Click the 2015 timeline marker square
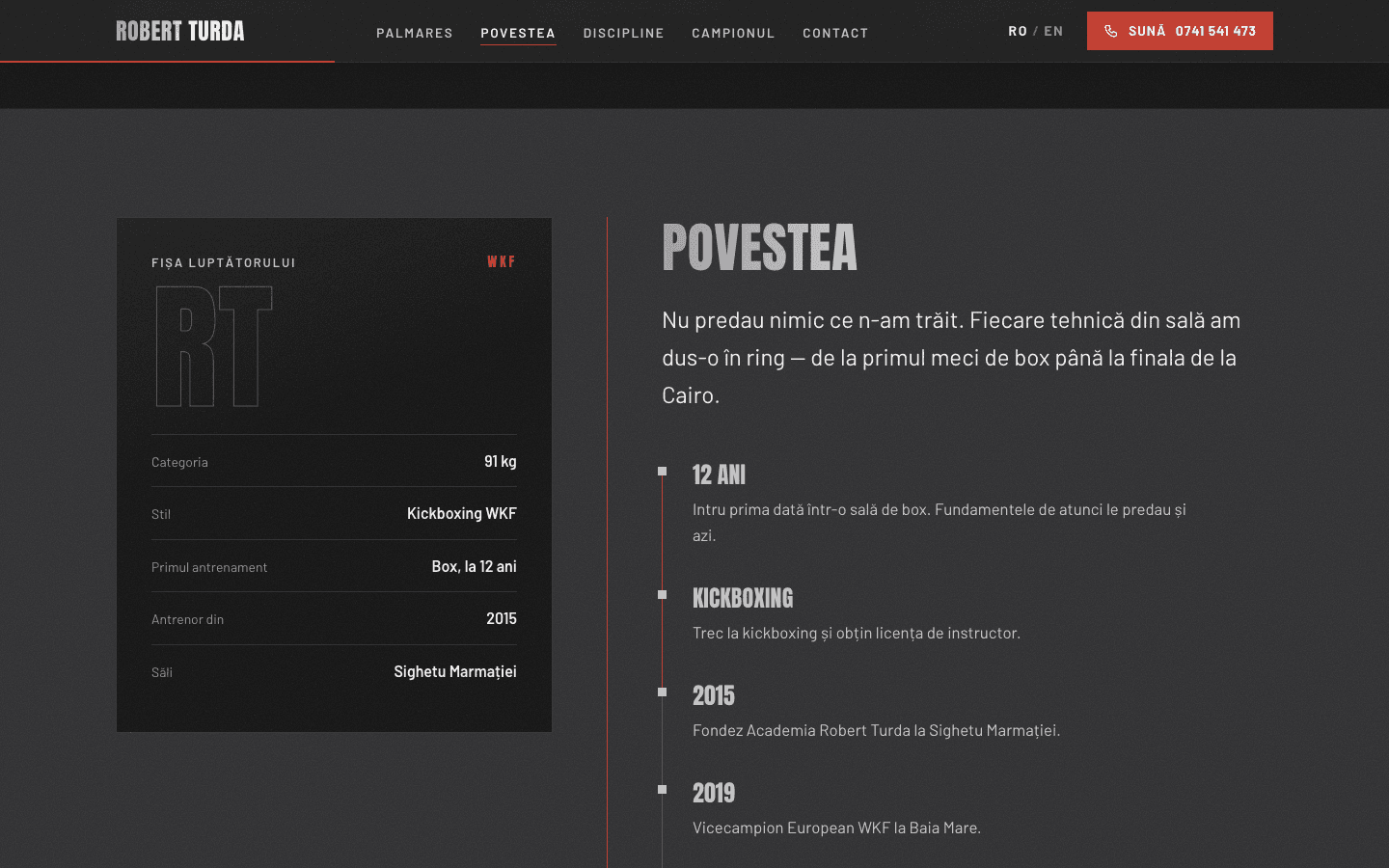The image size is (1389, 868). 662,692
